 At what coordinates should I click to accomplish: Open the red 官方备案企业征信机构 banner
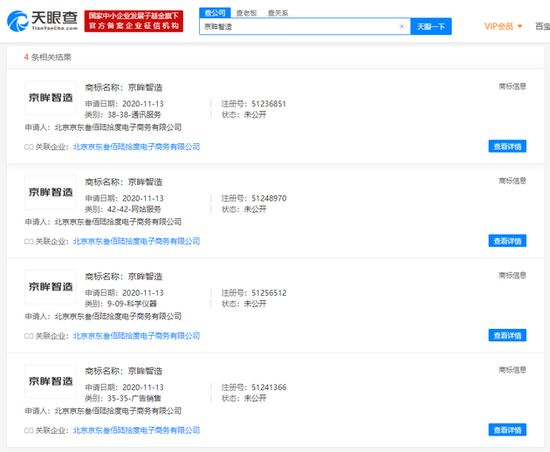coord(134,21)
